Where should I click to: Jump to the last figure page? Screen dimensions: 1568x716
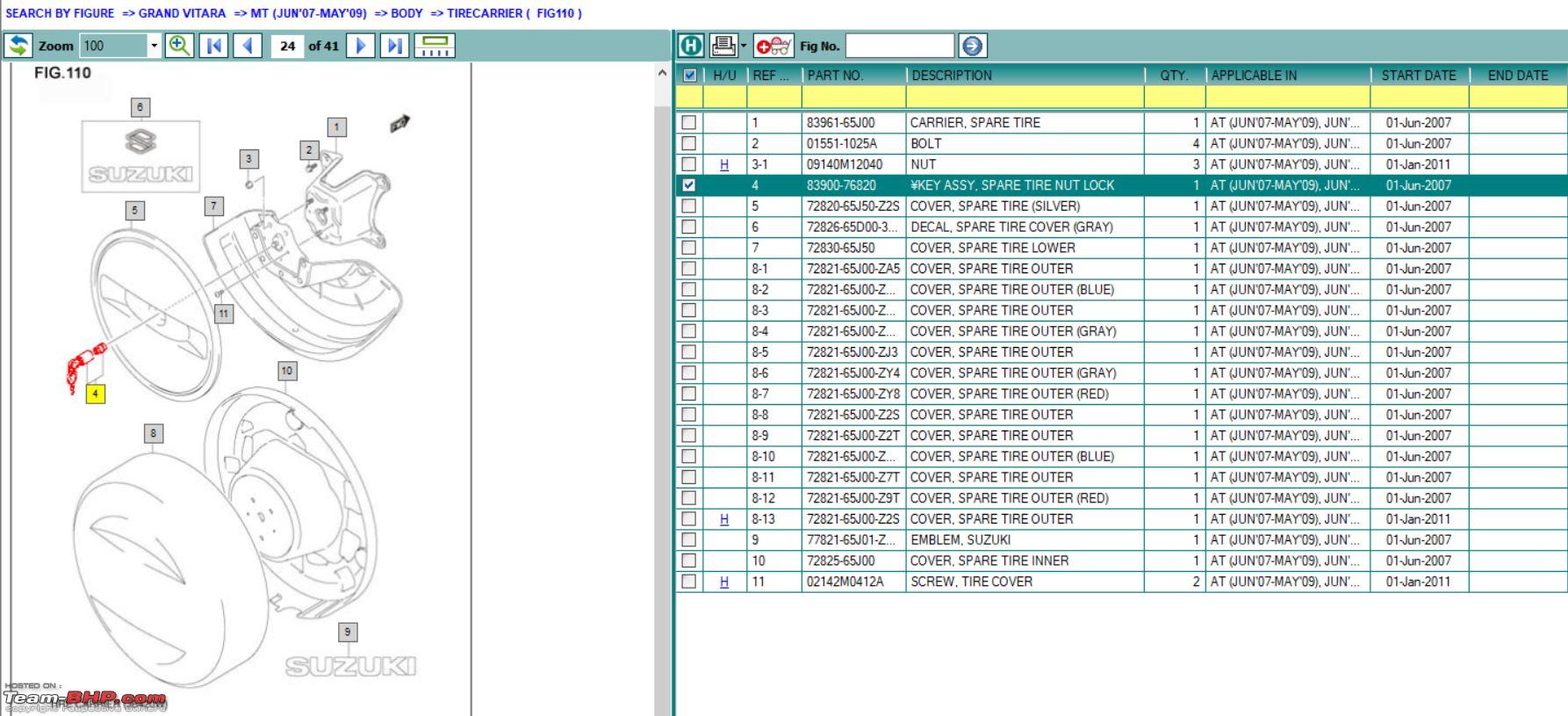pos(395,46)
